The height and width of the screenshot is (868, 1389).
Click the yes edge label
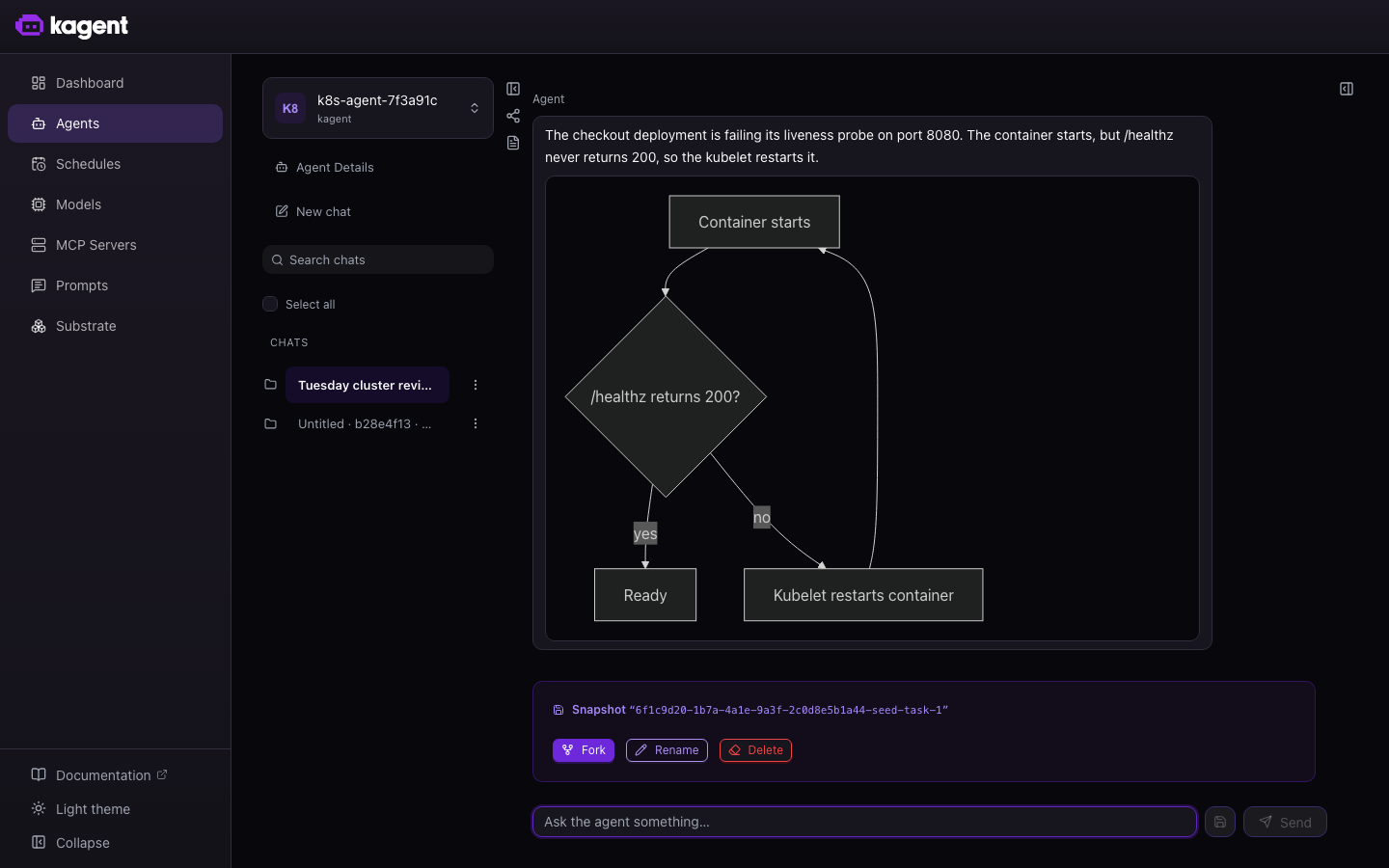(645, 533)
